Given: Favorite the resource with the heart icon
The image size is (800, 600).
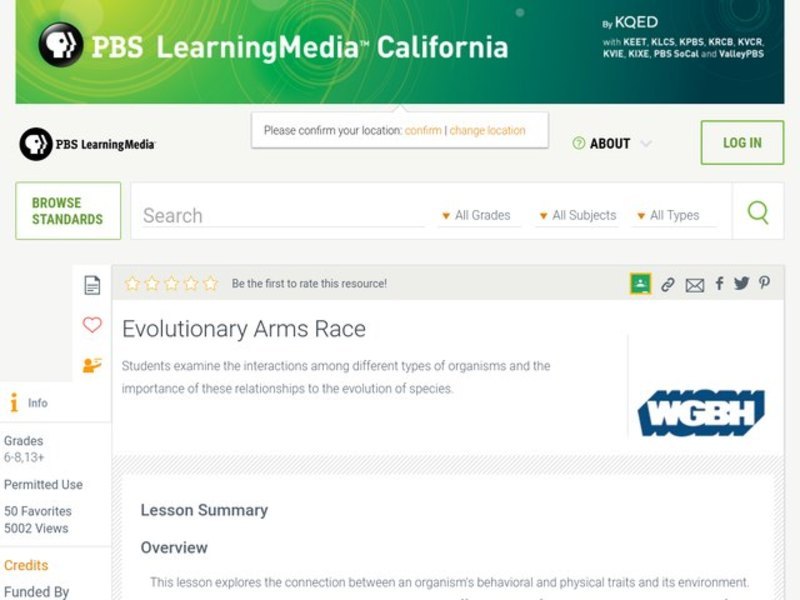Looking at the screenshot, I should click(92, 324).
